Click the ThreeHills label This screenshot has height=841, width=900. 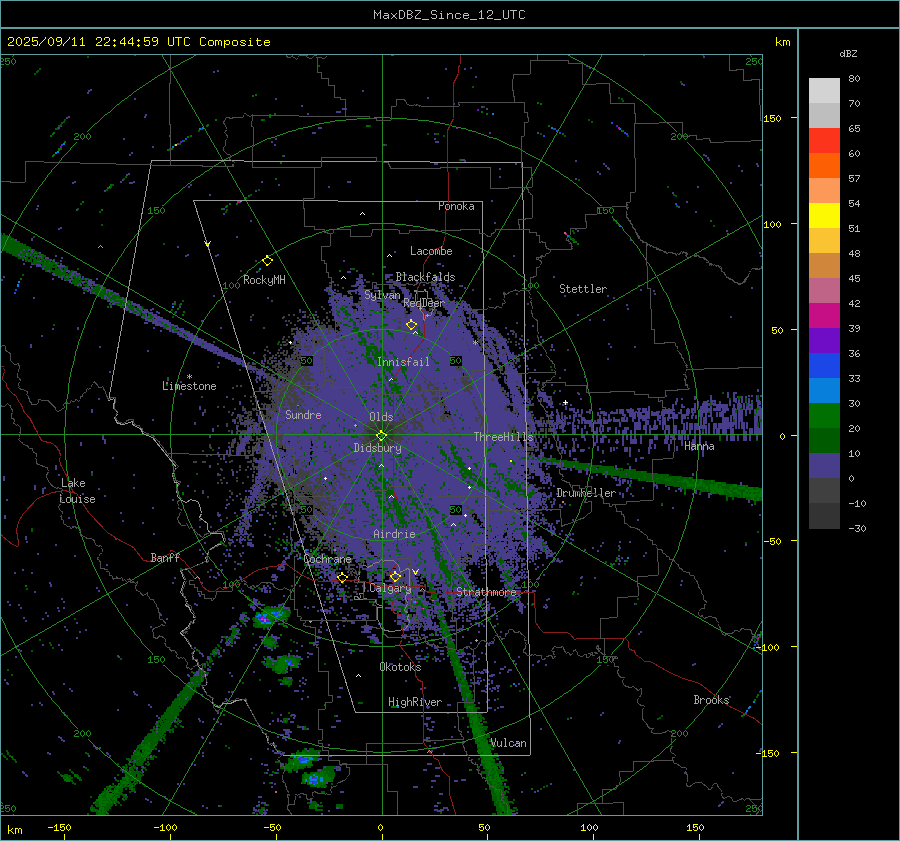[503, 437]
